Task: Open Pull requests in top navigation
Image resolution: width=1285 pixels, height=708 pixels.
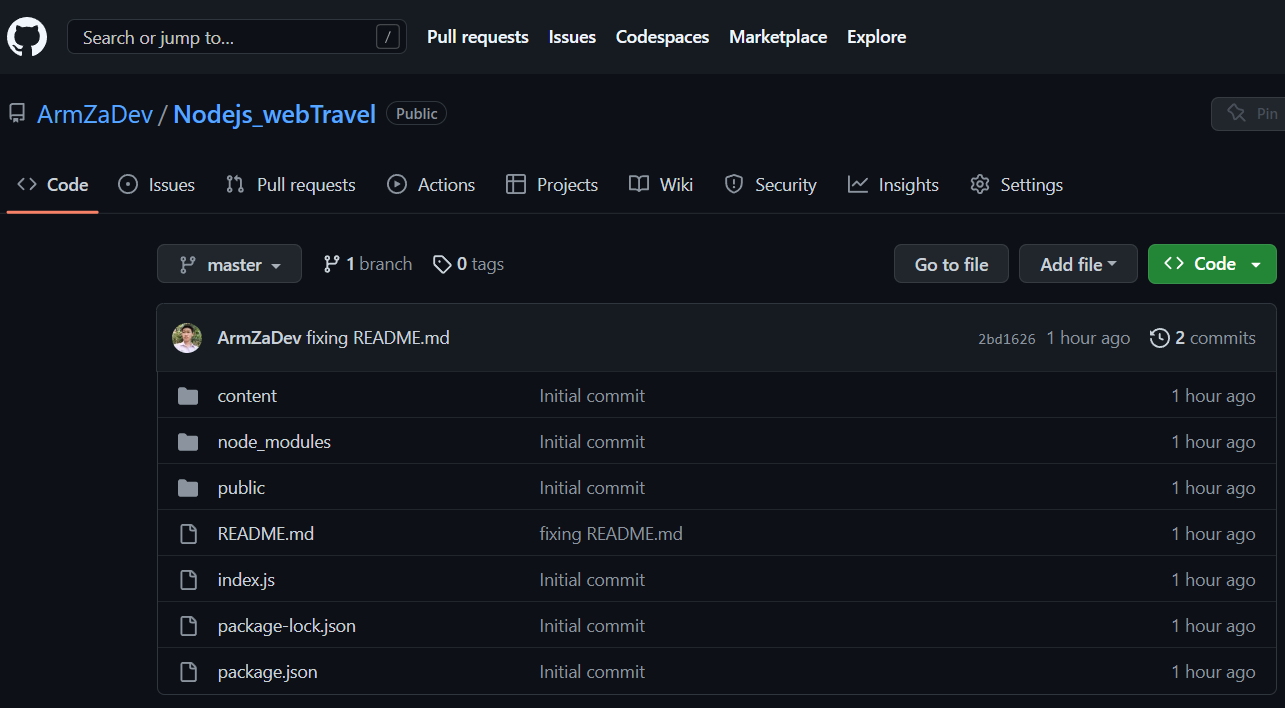Action: (478, 37)
